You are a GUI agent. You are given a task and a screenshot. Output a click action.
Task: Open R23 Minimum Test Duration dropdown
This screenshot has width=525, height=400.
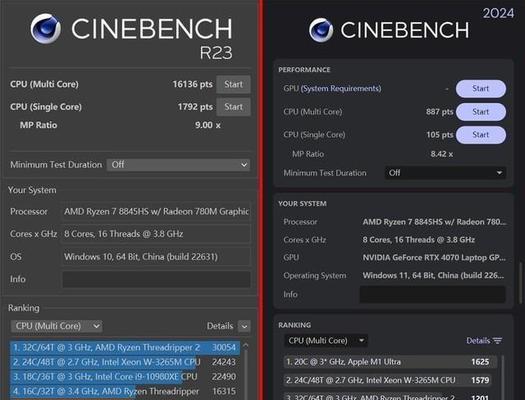178,165
